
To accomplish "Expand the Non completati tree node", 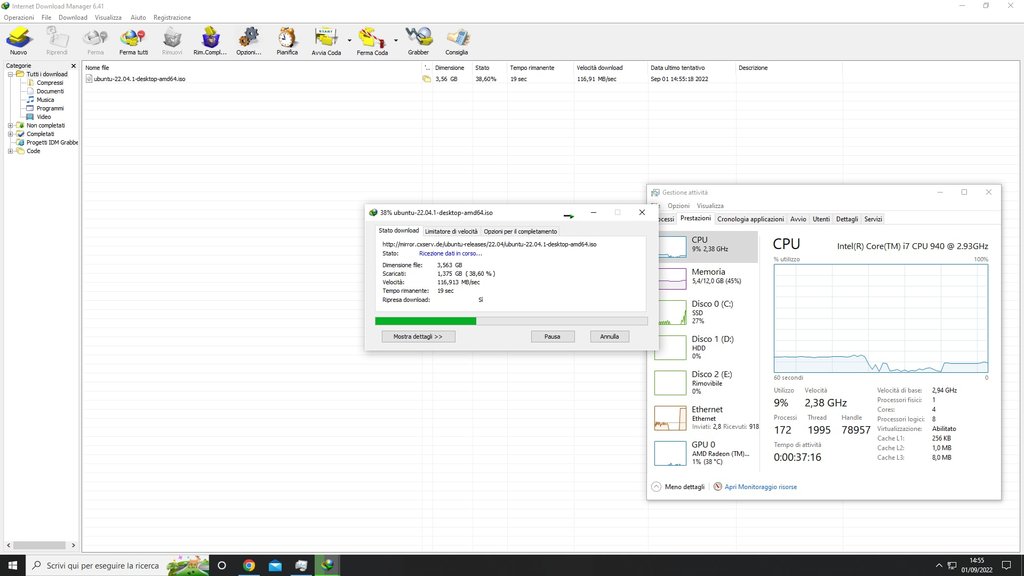I will pyautogui.click(x=10, y=125).
